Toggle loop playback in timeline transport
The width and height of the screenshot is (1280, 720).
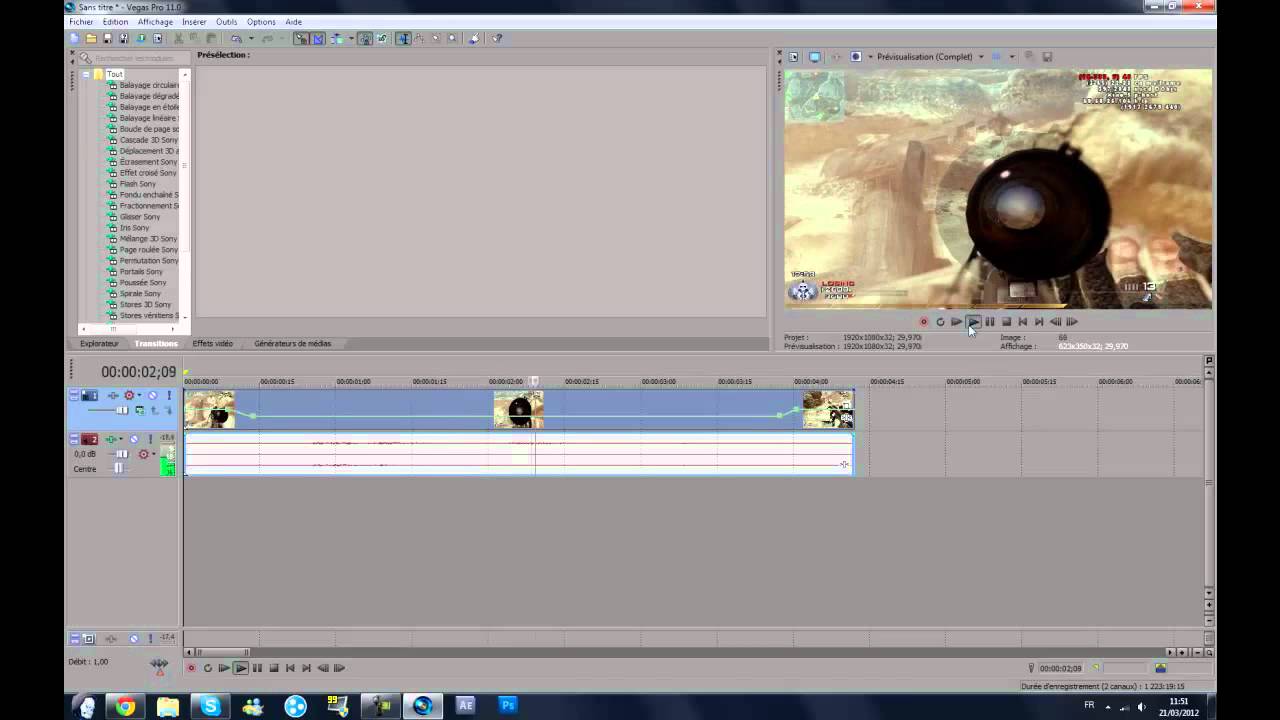tap(207, 668)
